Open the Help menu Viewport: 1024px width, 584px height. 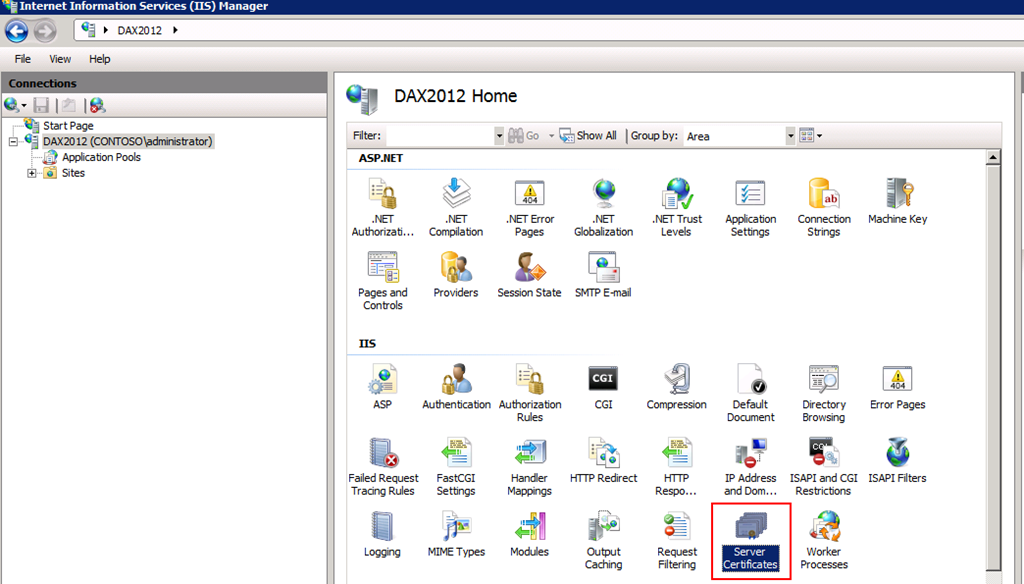click(99, 59)
